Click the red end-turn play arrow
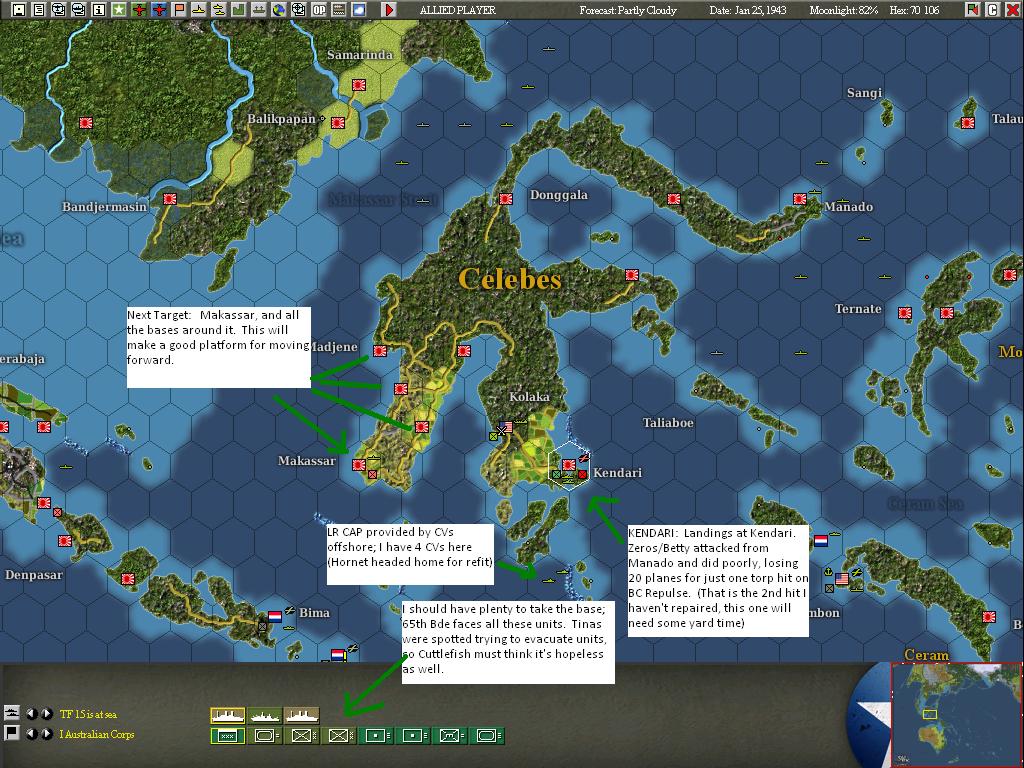Screen dimensions: 1024x768 coord(389,9)
